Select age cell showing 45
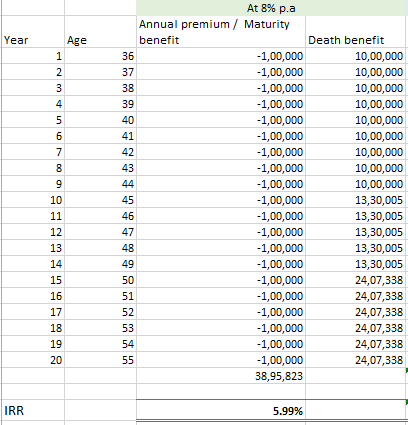This screenshot has width=408, height=425. (x=100, y=200)
